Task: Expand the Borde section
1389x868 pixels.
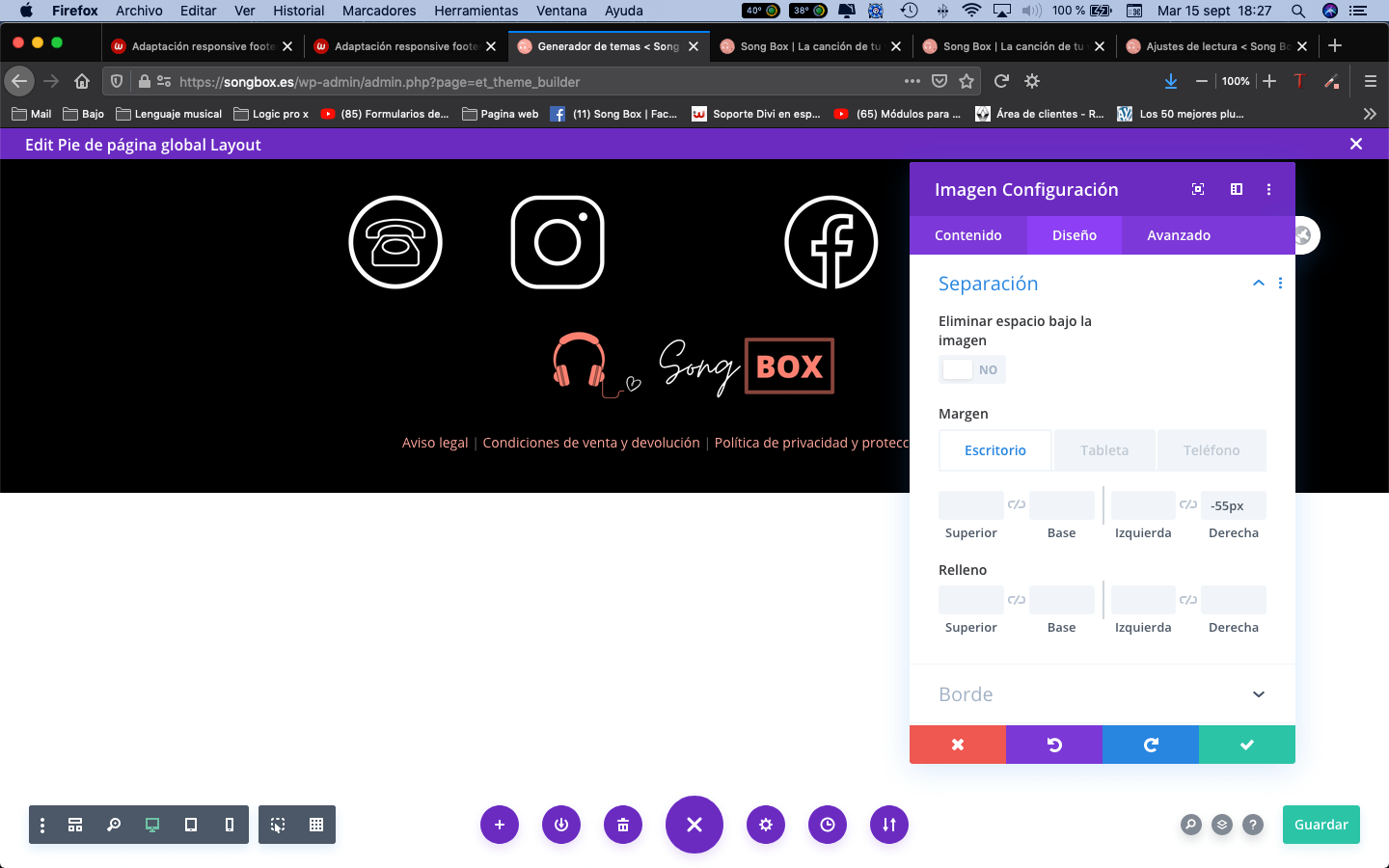Action: click(x=1259, y=694)
